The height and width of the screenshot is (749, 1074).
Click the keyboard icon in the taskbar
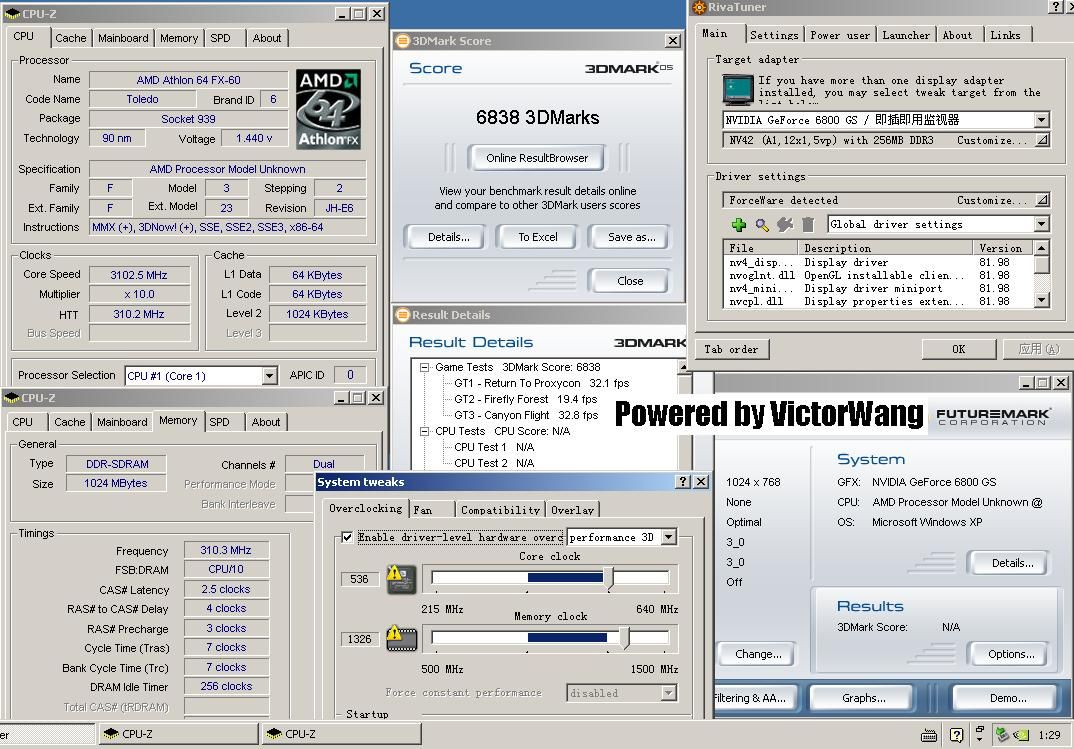click(929, 735)
